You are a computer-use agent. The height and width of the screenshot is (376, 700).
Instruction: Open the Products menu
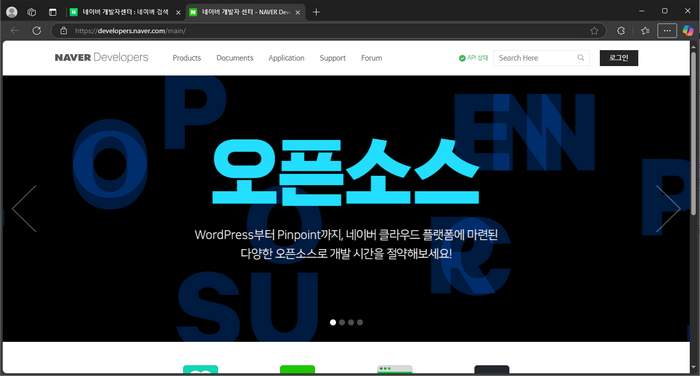tap(187, 58)
